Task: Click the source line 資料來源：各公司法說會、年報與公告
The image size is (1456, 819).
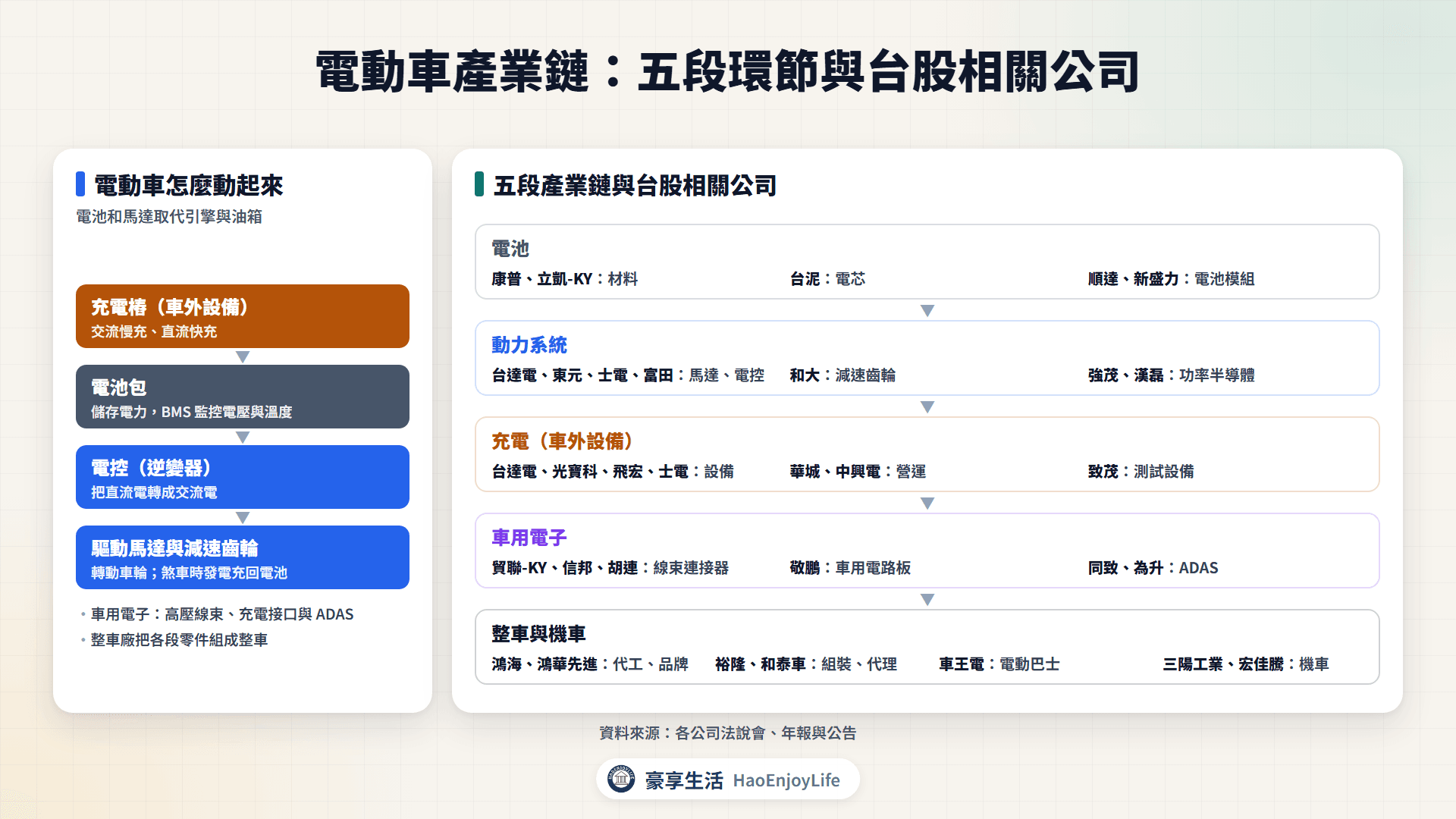Action: (728, 733)
